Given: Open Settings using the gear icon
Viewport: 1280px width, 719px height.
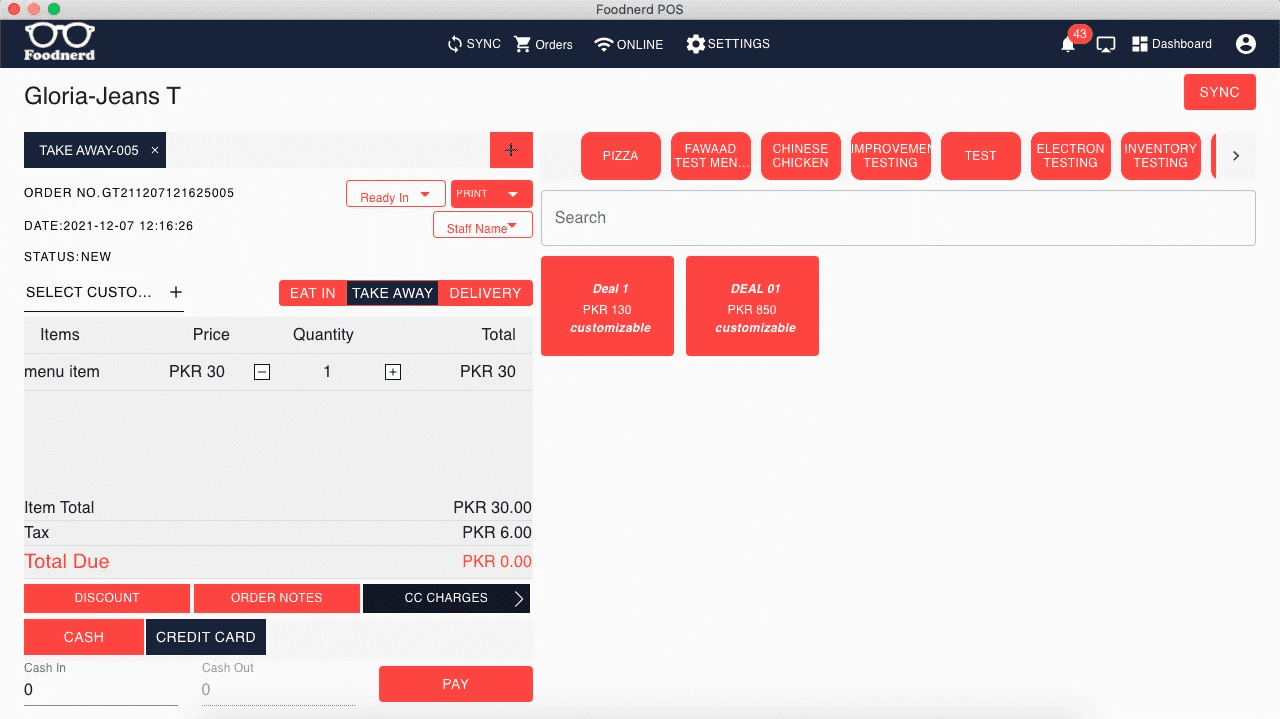Looking at the screenshot, I should pyautogui.click(x=696, y=44).
